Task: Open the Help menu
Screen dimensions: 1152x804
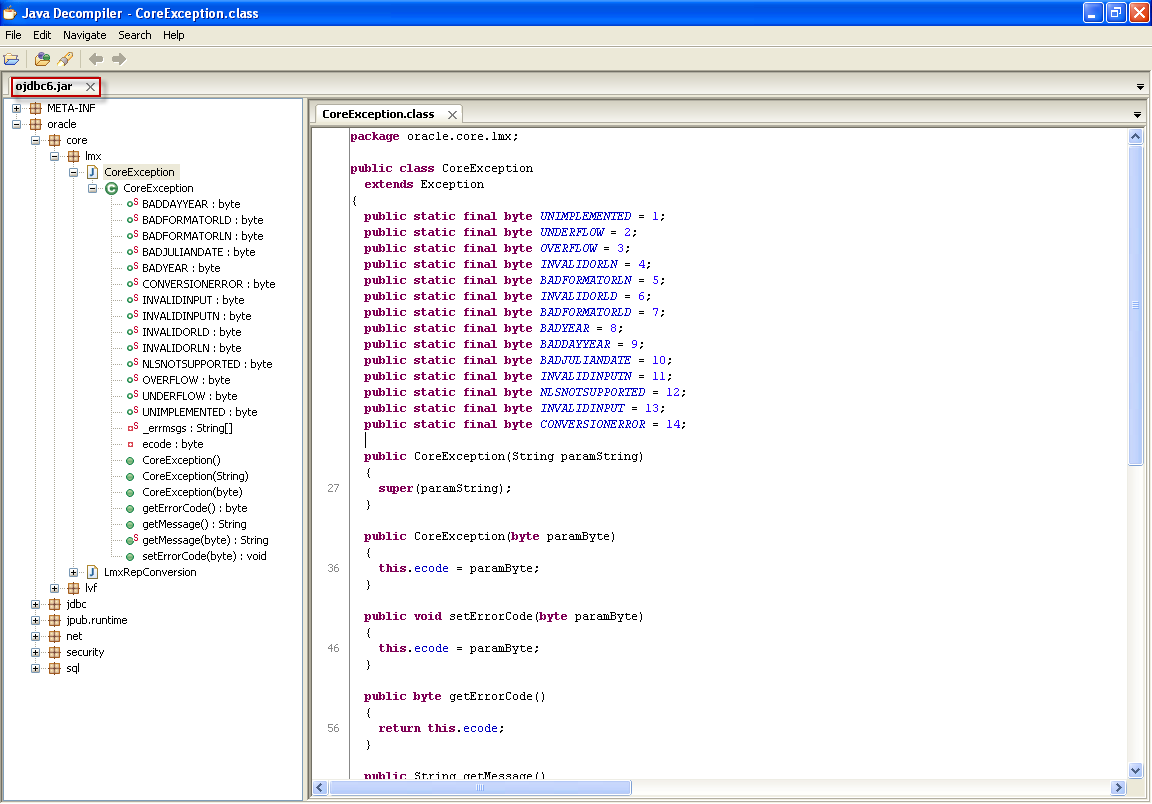Action: coord(174,35)
